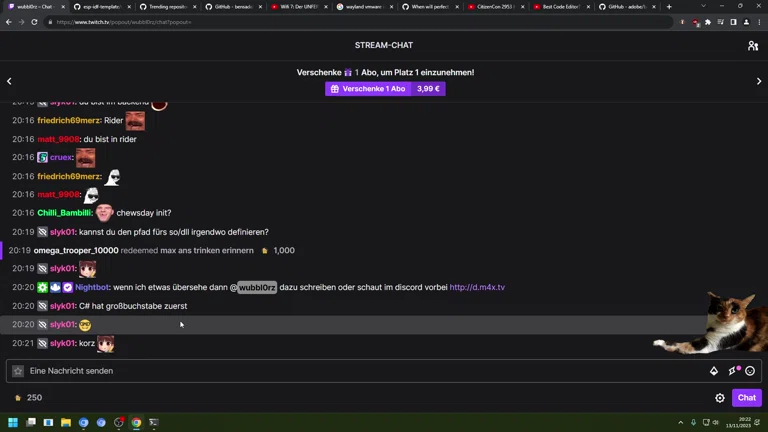Open the tab search dropdown chevron

pyautogui.click(x=703, y=6)
